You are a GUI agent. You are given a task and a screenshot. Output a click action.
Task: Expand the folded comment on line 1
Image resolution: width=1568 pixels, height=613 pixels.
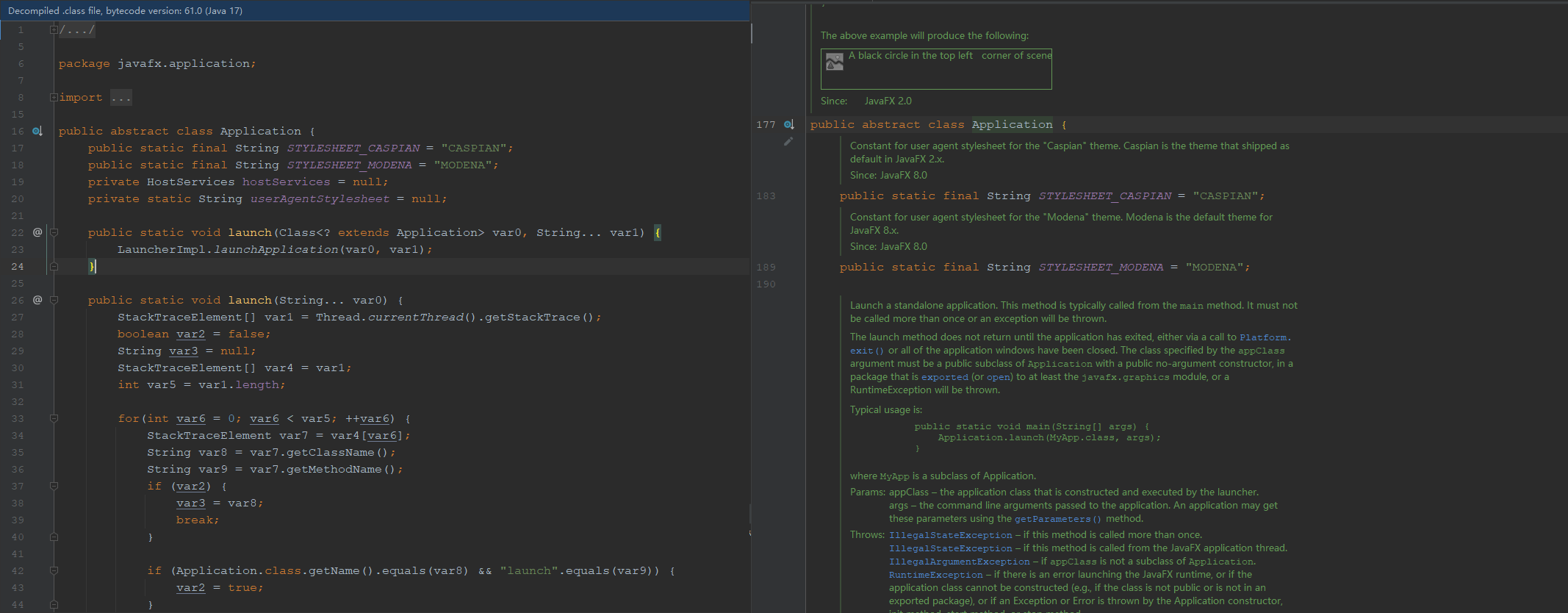pyautogui.click(x=54, y=30)
